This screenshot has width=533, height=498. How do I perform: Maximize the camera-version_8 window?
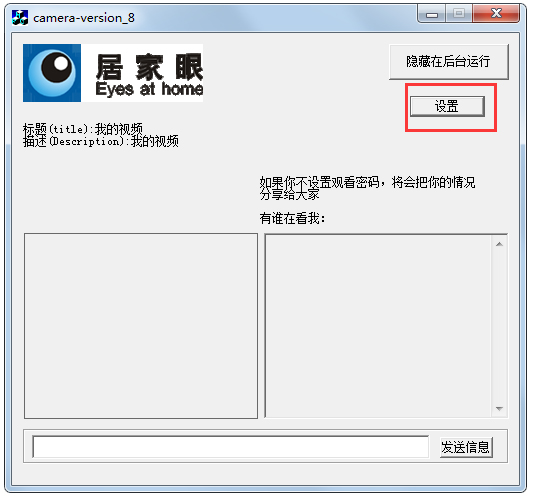coord(459,14)
